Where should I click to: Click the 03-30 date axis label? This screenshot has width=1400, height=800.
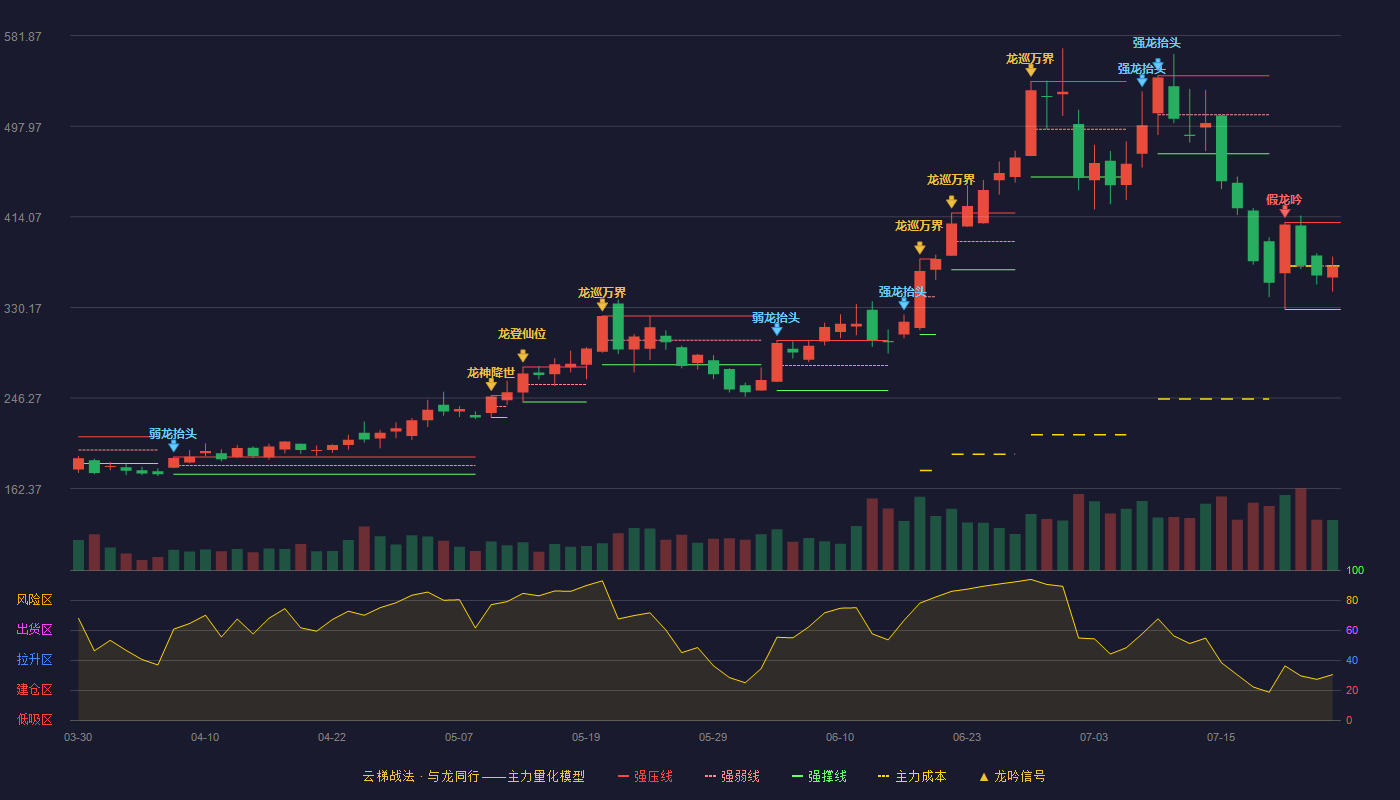78,737
